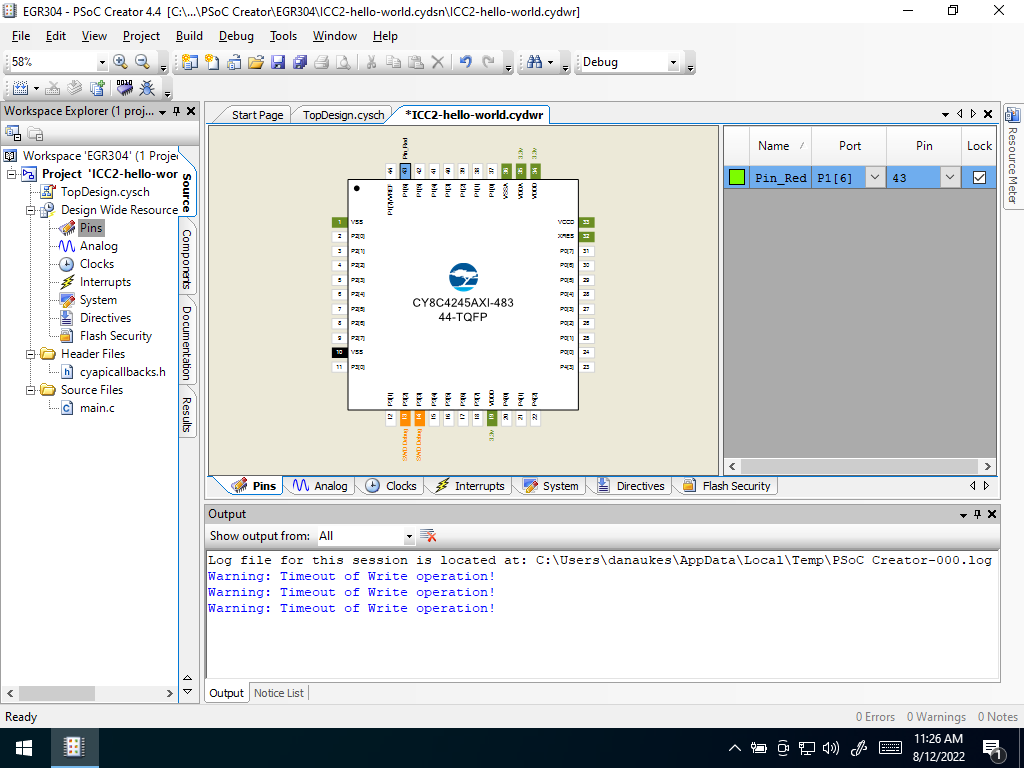Select Directives in the workspace tree
Image resolution: width=1024 pixels, height=768 pixels.
pos(105,318)
